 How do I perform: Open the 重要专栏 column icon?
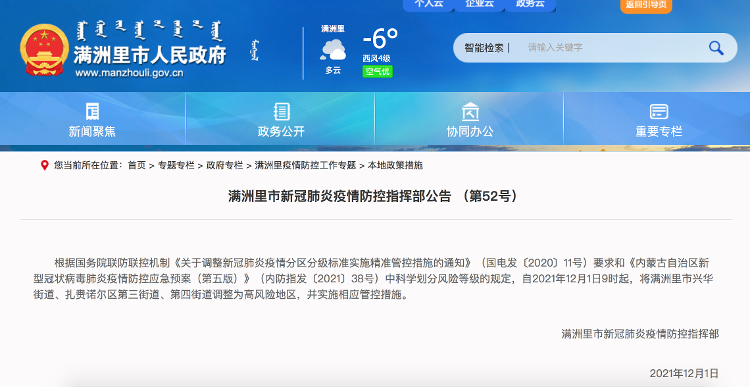click(x=659, y=111)
